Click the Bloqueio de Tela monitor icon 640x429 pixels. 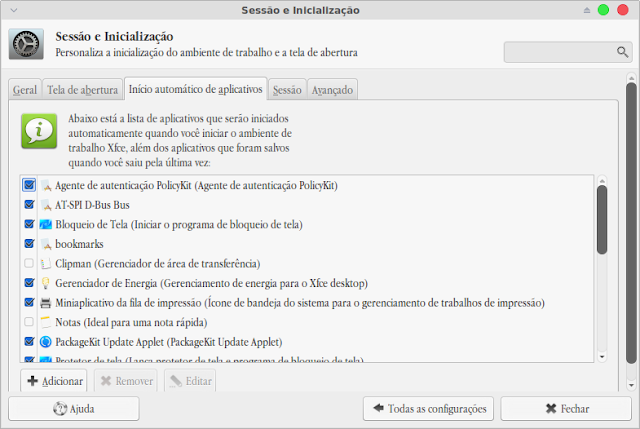point(46,225)
